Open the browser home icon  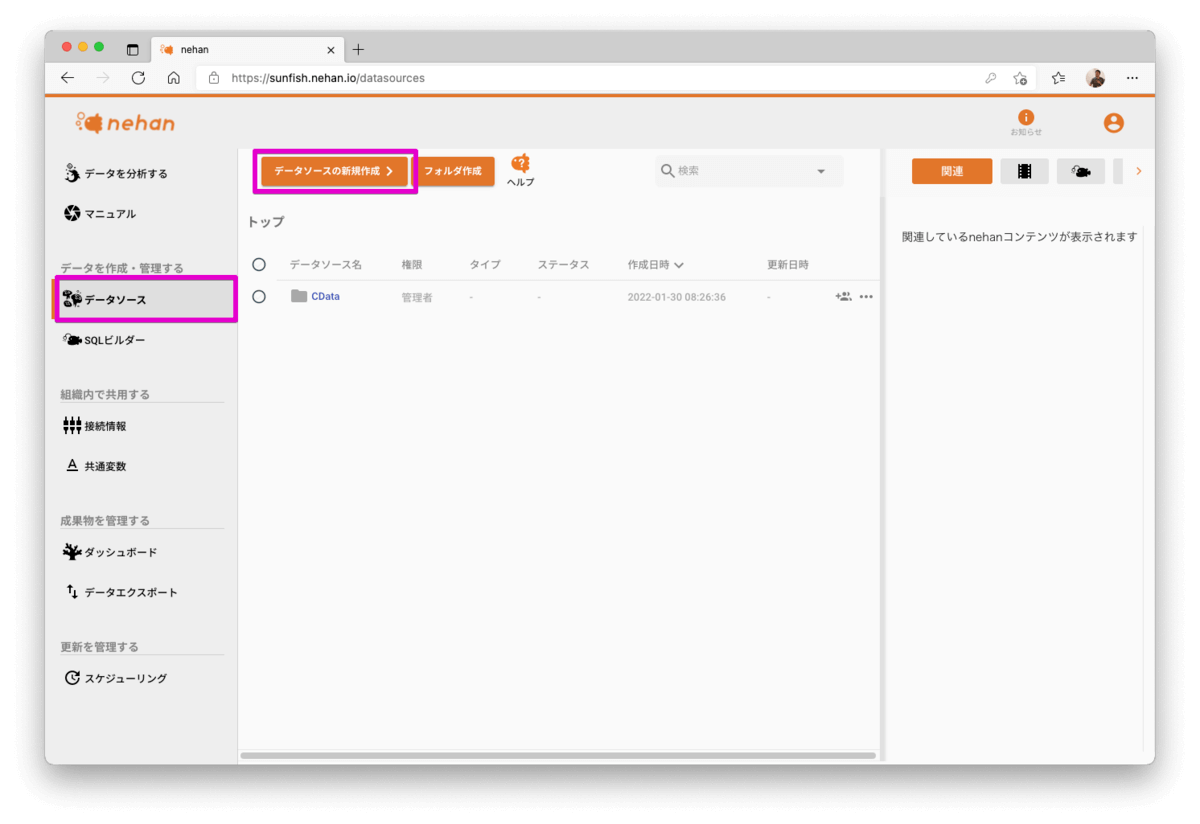[173, 78]
